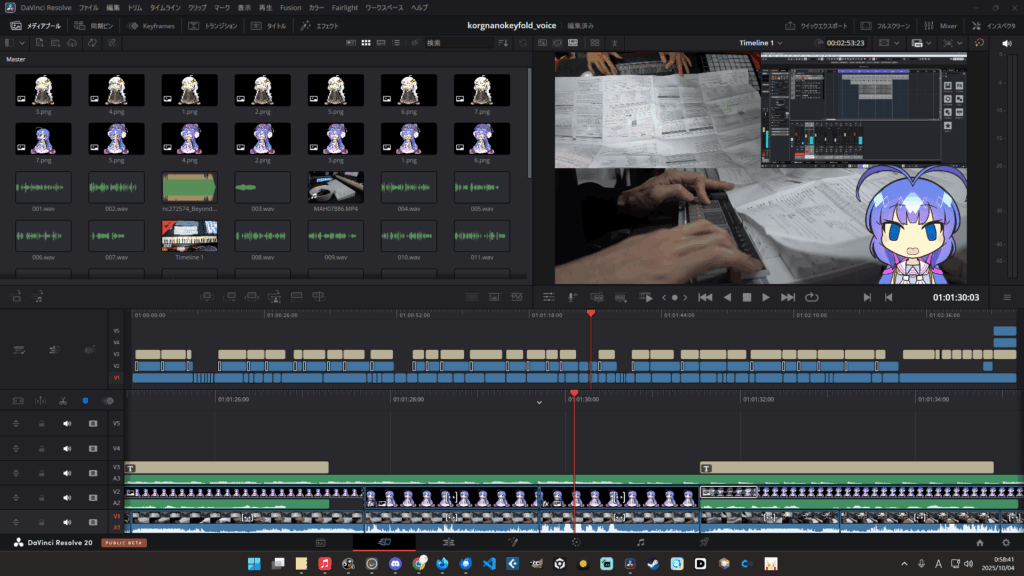This screenshot has width=1024, height=576.
Task: Click the Full Screen button
Action: pyautogui.click(x=892, y=25)
